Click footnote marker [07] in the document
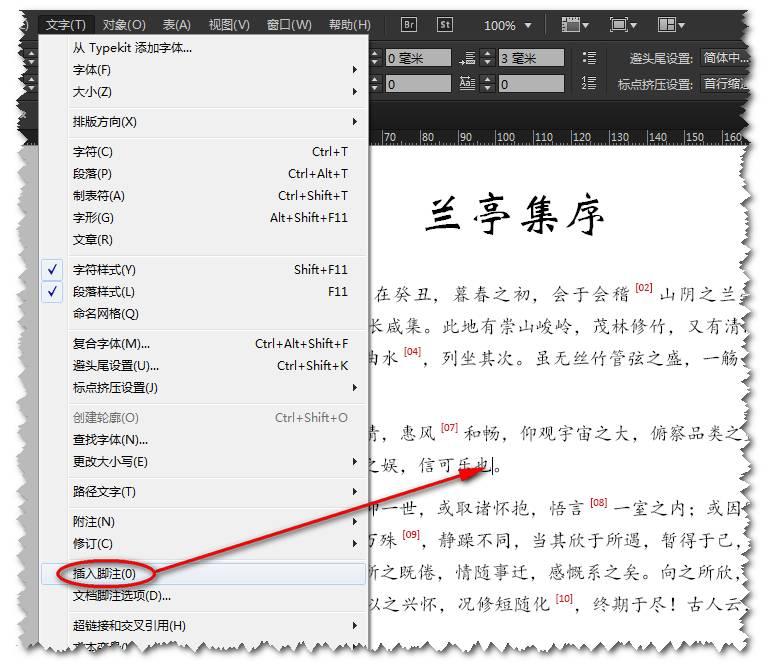768x669 pixels. 449,427
